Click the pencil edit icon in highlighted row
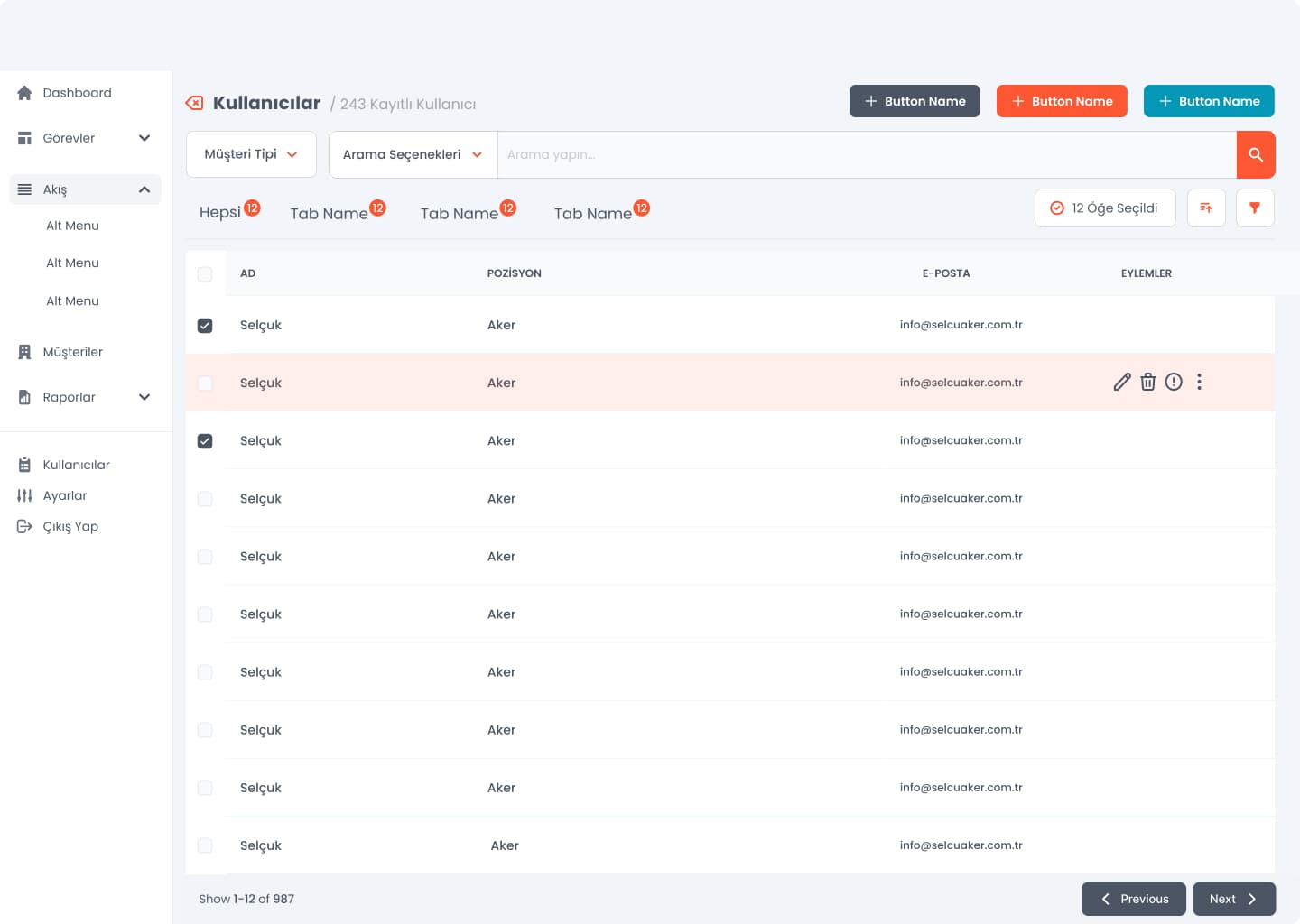Viewport: 1300px width, 924px height. [1122, 382]
